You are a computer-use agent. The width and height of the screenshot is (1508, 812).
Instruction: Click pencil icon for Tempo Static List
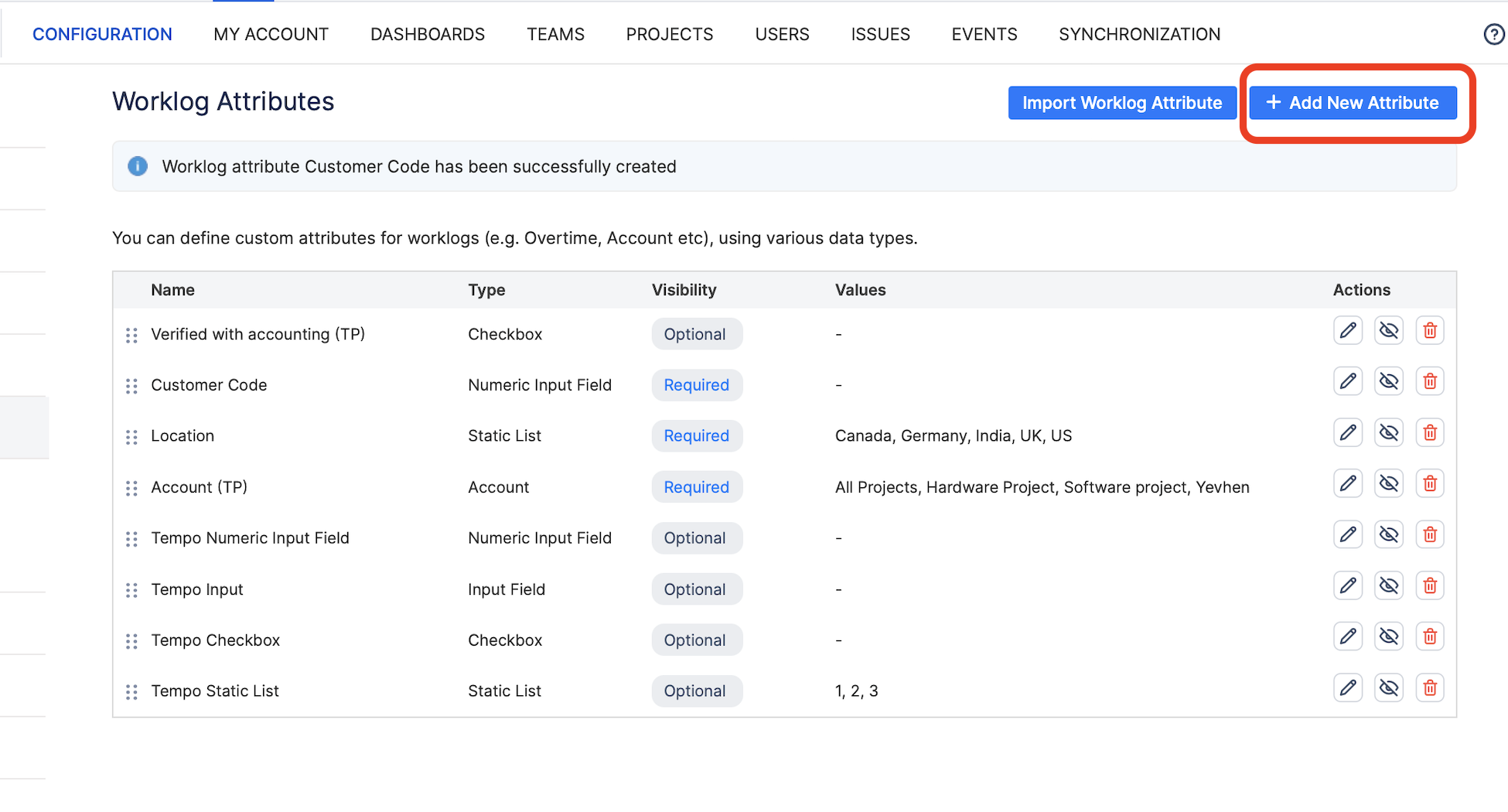click(x=1348, y=687)
